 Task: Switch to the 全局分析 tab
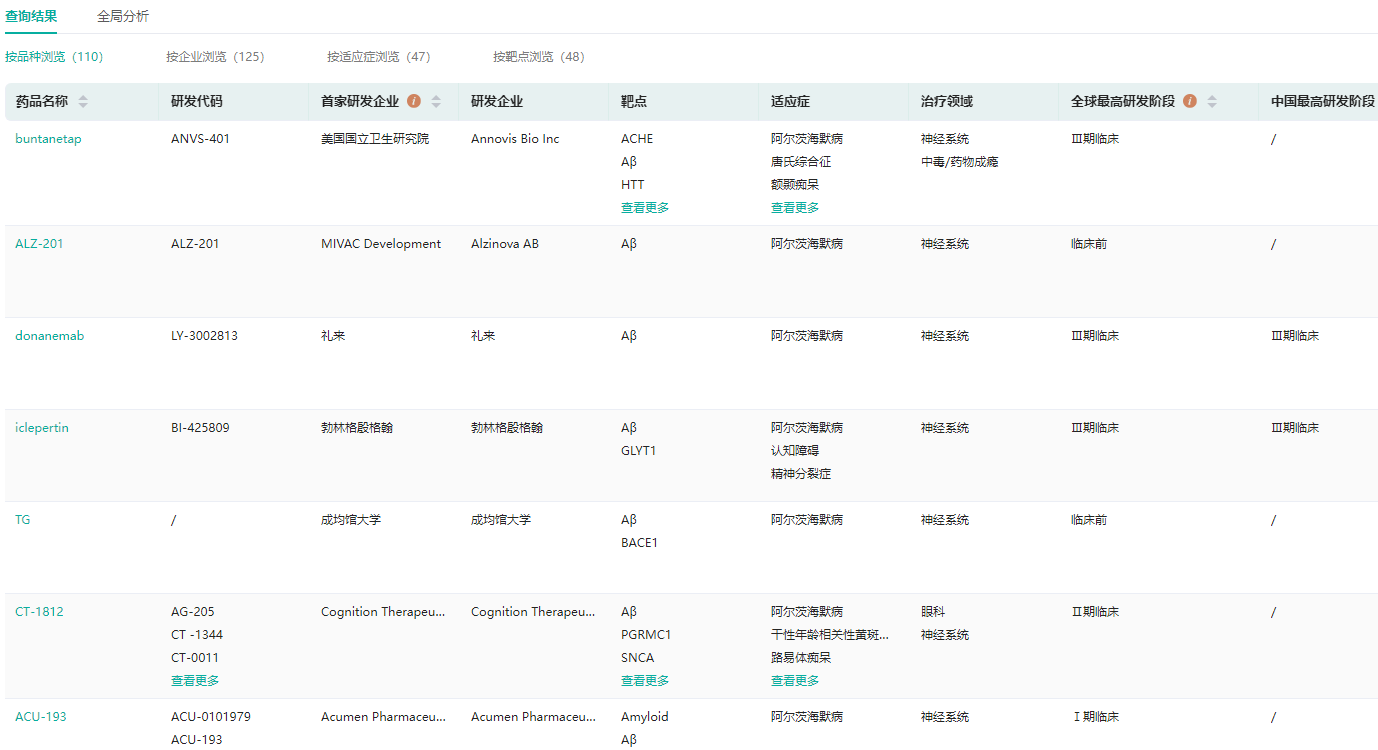click(123, 17)
